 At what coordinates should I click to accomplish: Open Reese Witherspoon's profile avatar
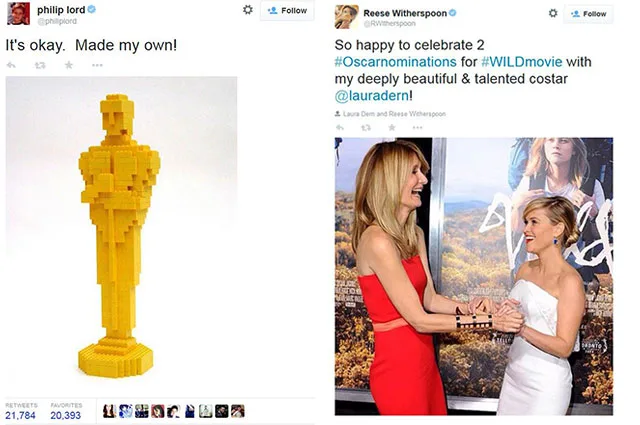click(347, 17)
